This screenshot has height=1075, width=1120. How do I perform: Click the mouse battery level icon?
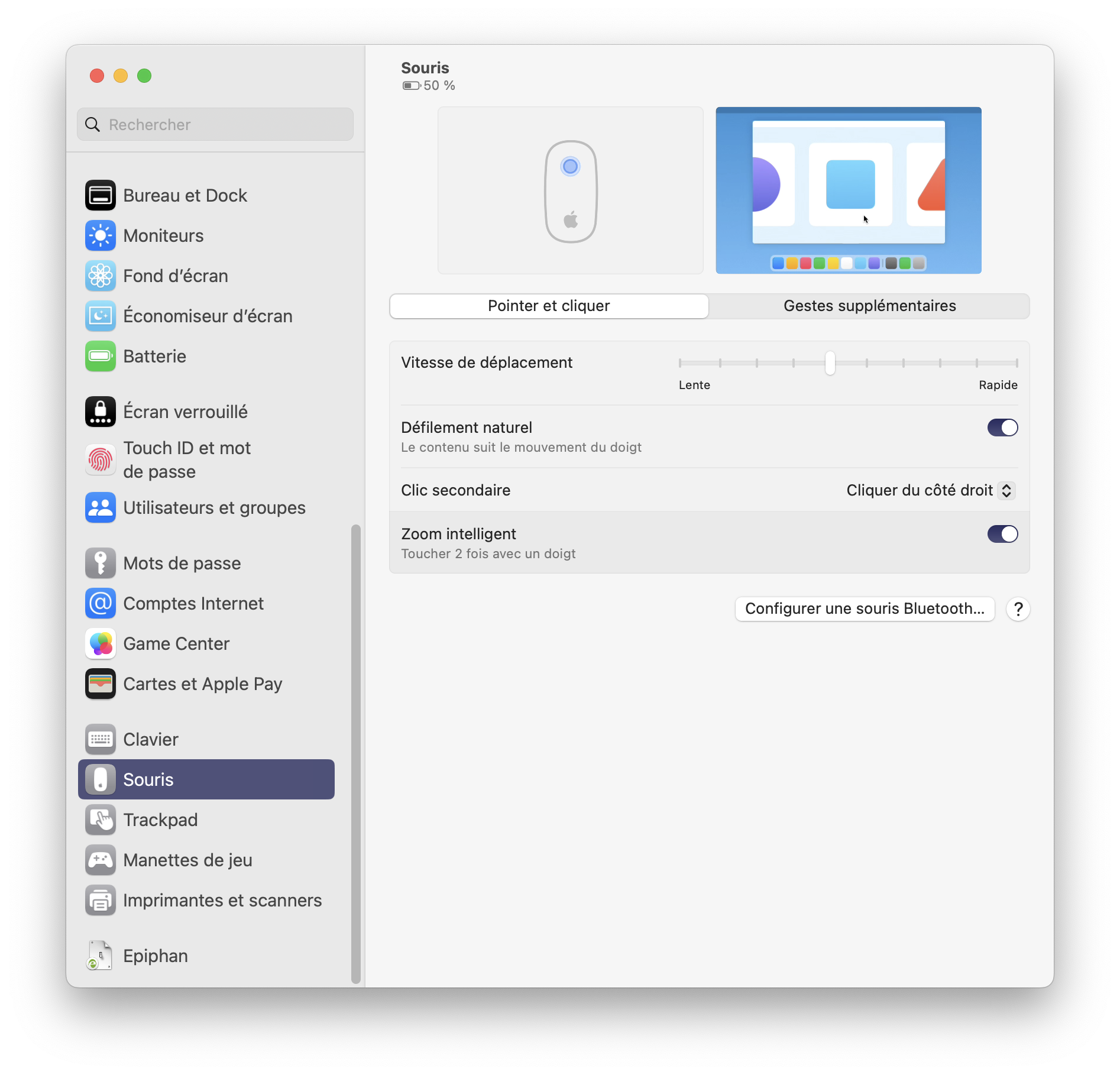412,86
